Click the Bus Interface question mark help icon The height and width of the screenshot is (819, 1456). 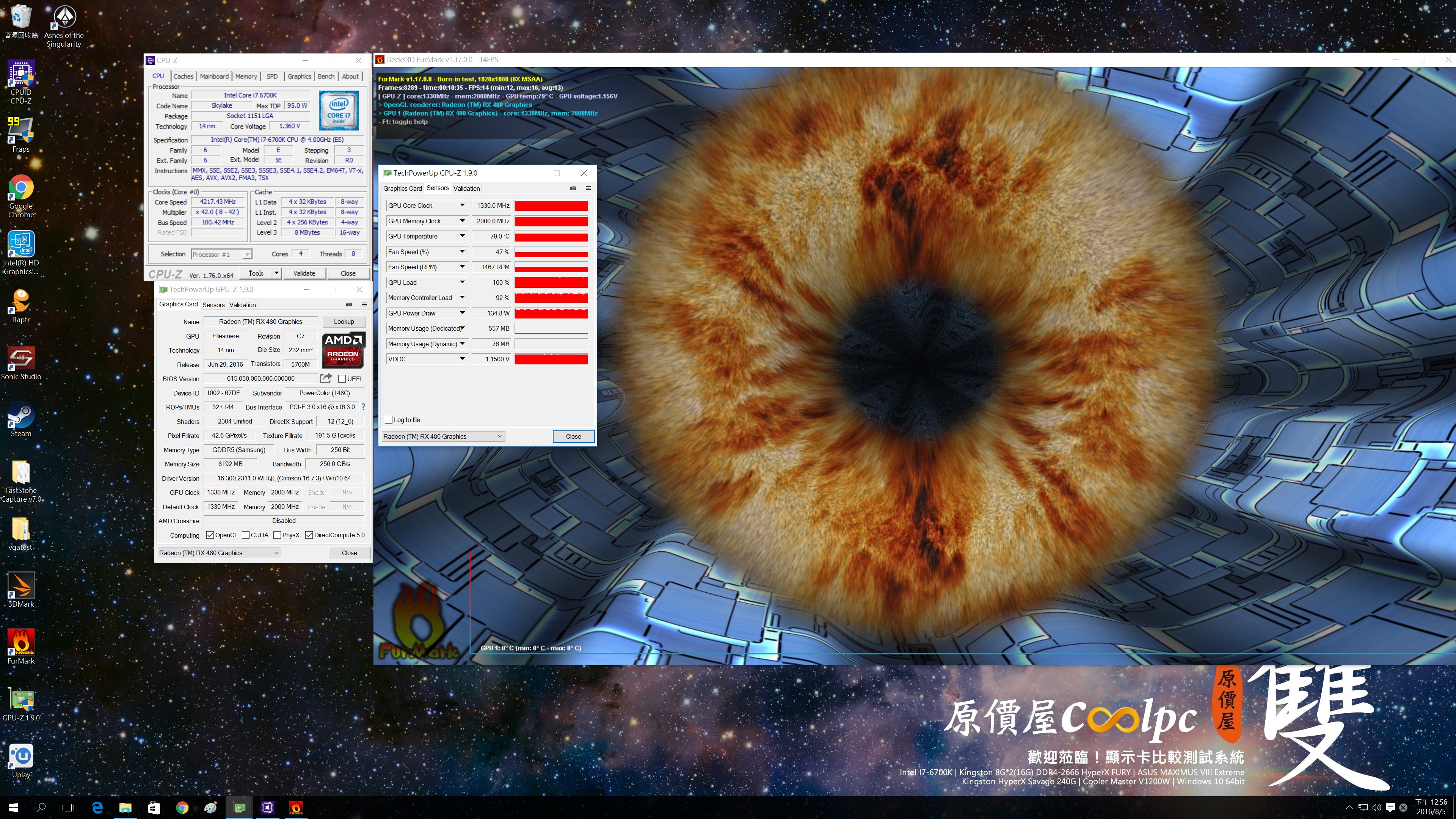[363, 407]
